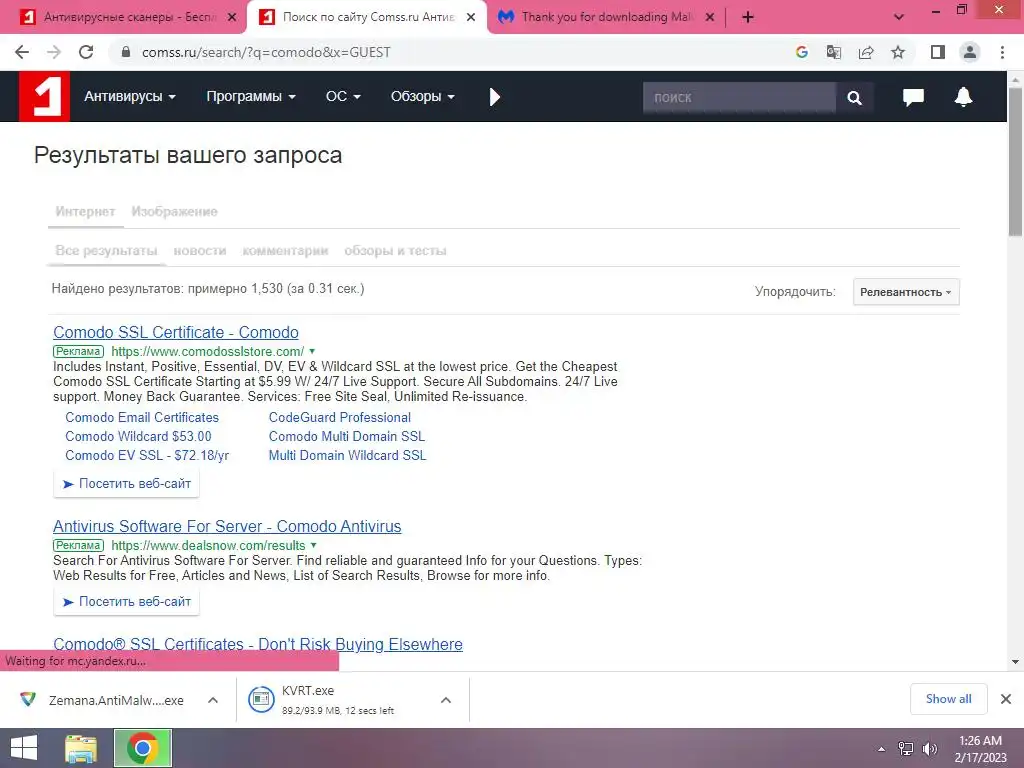Expand the Обзоры menu
This screenshot has height=768, width=1024.
pyautogui.click(x=423, y=97)
